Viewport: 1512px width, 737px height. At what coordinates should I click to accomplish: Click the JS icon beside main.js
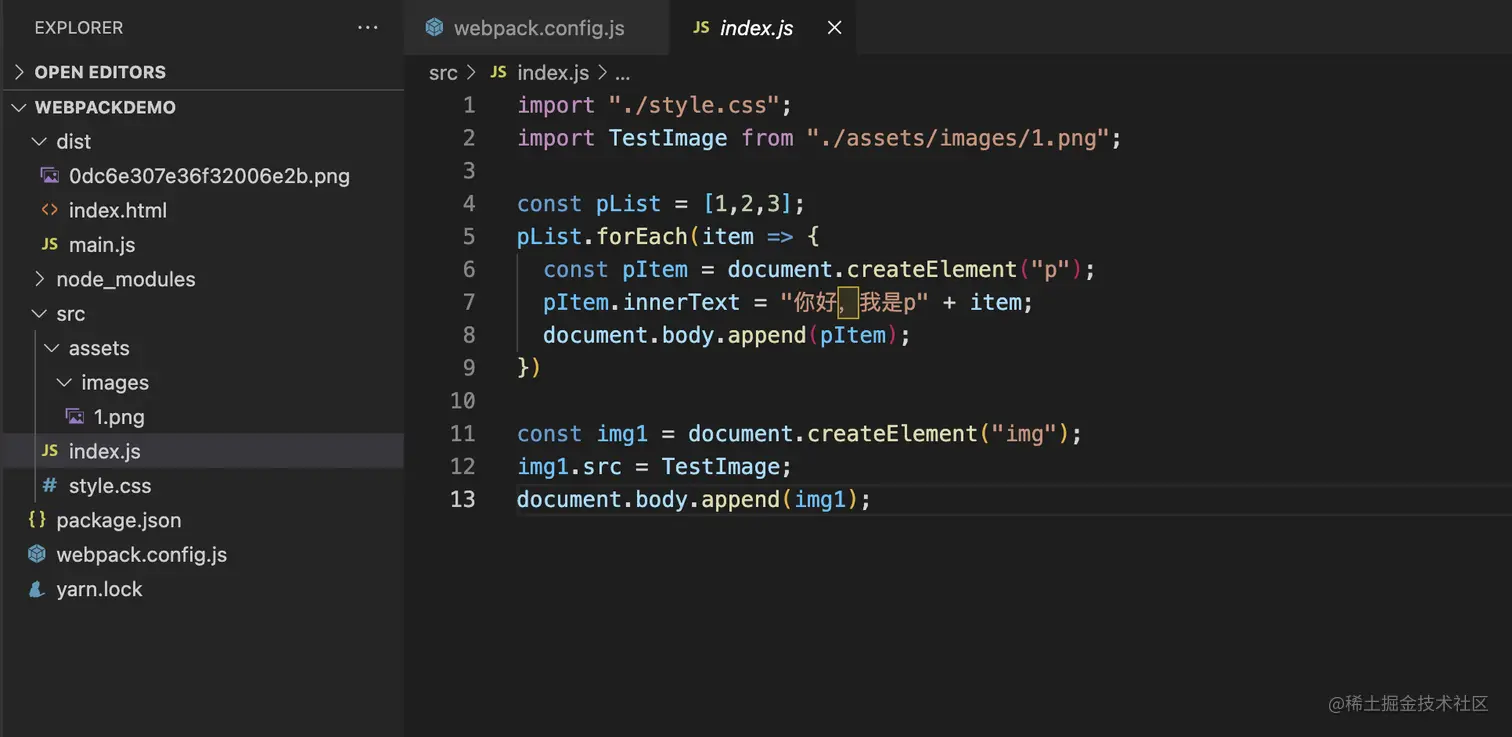coord(49,245)
